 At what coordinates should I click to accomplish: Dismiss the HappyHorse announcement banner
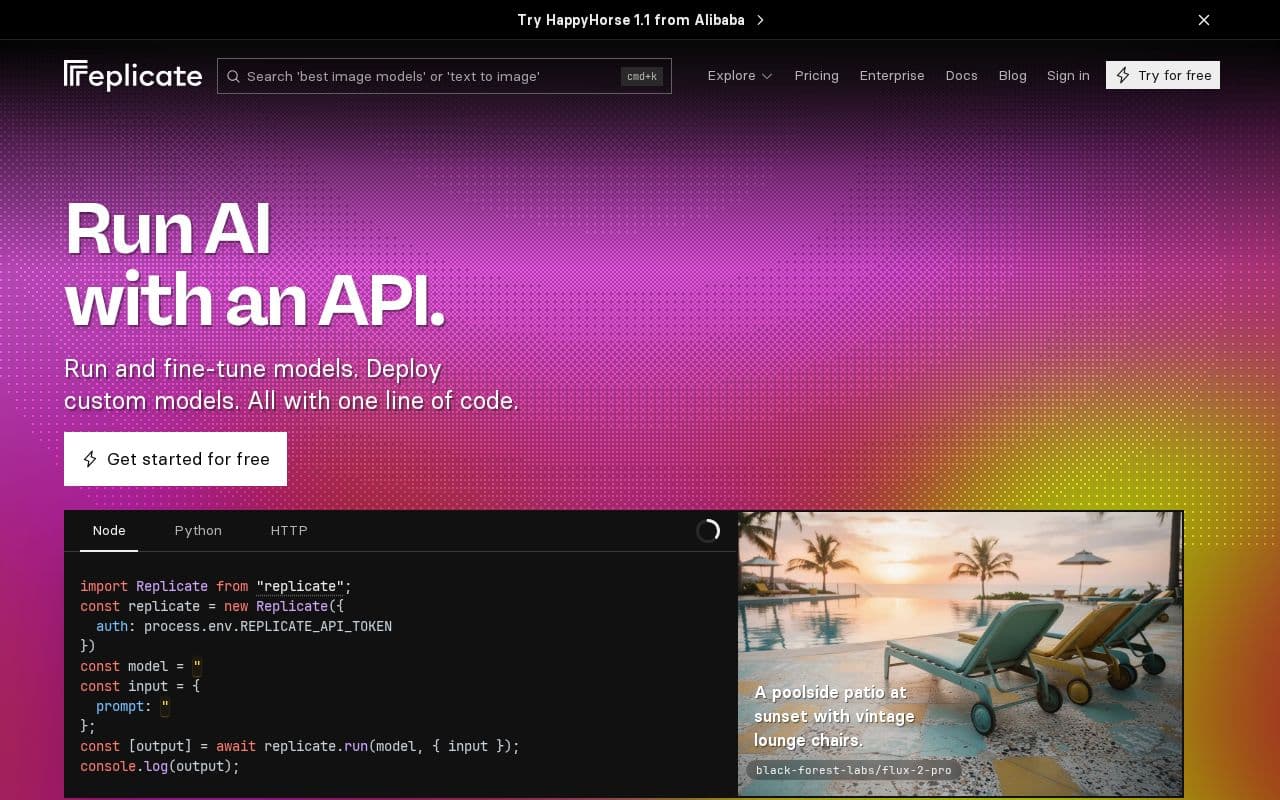[1204, 20]
